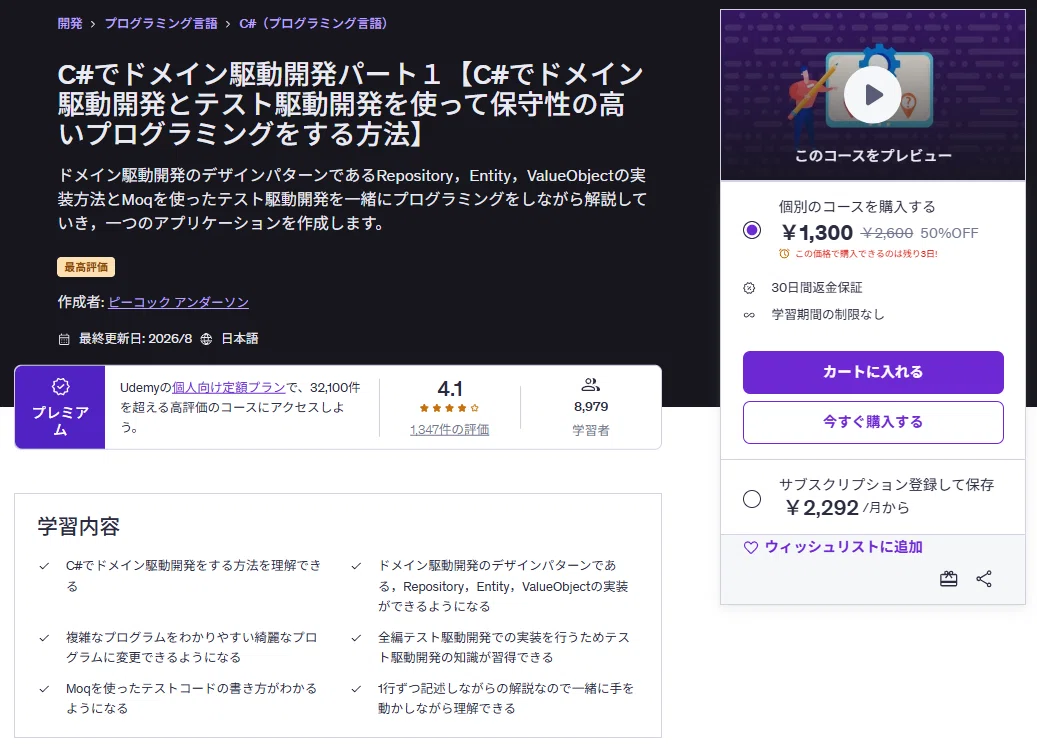Screen dimensions: 1037x744
Task: Click the gift course icon
Action: click(948, 579)
